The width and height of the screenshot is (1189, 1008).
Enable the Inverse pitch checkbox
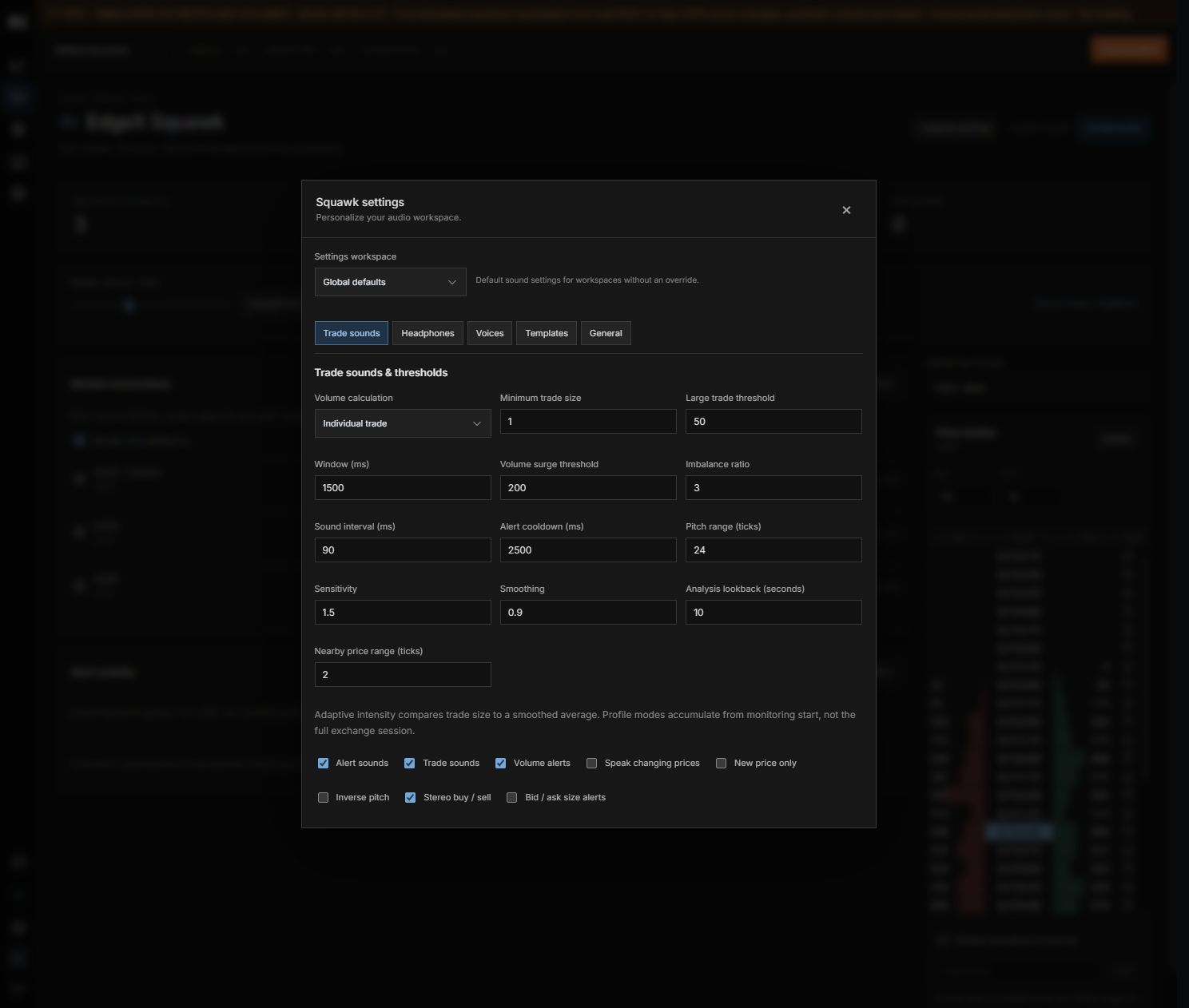tap(323, 798)
